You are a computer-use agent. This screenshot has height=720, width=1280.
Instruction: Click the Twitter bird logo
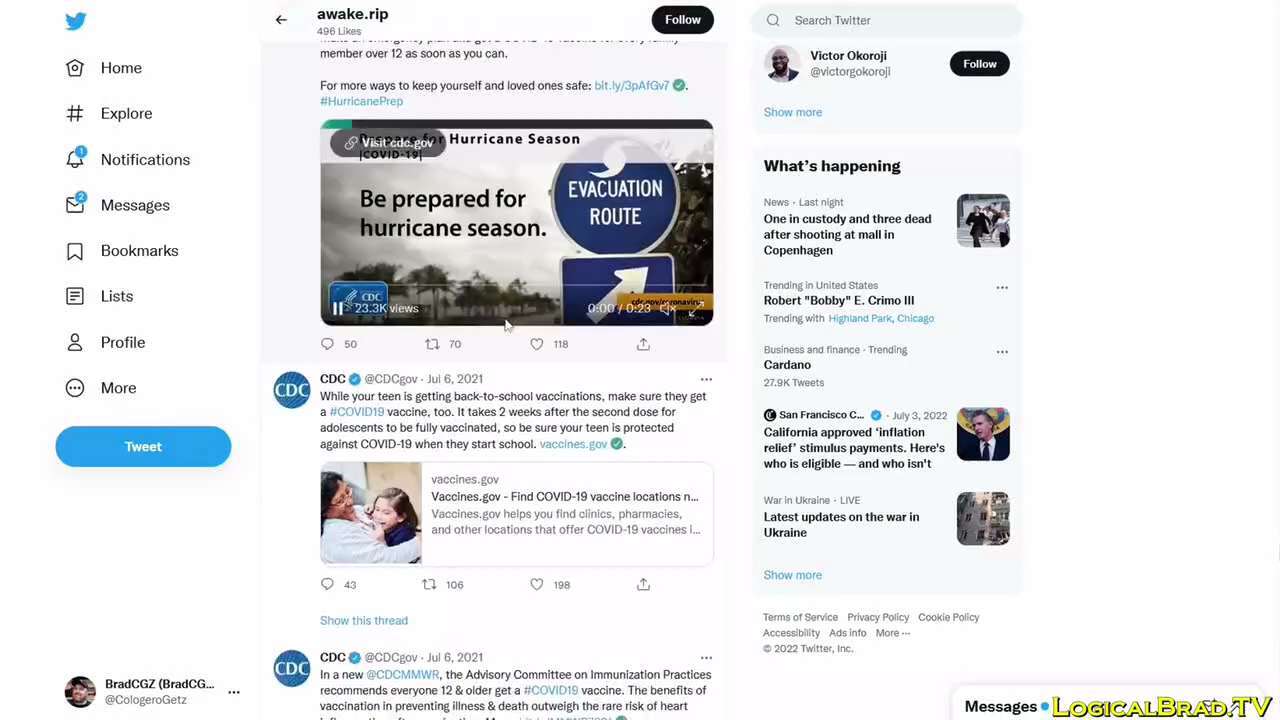(76, 21)
